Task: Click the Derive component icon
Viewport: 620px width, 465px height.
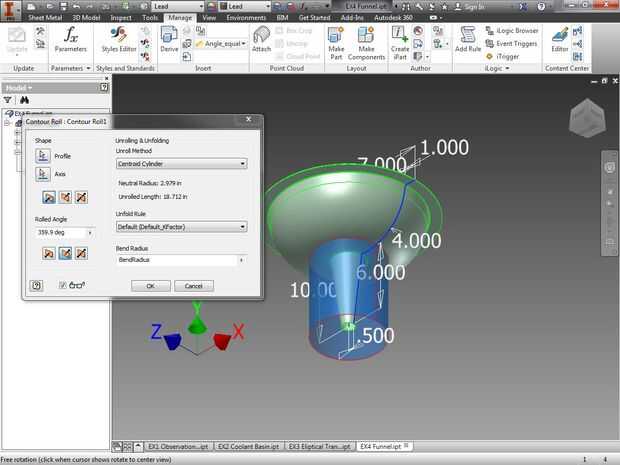Action: tap(169, 39)
